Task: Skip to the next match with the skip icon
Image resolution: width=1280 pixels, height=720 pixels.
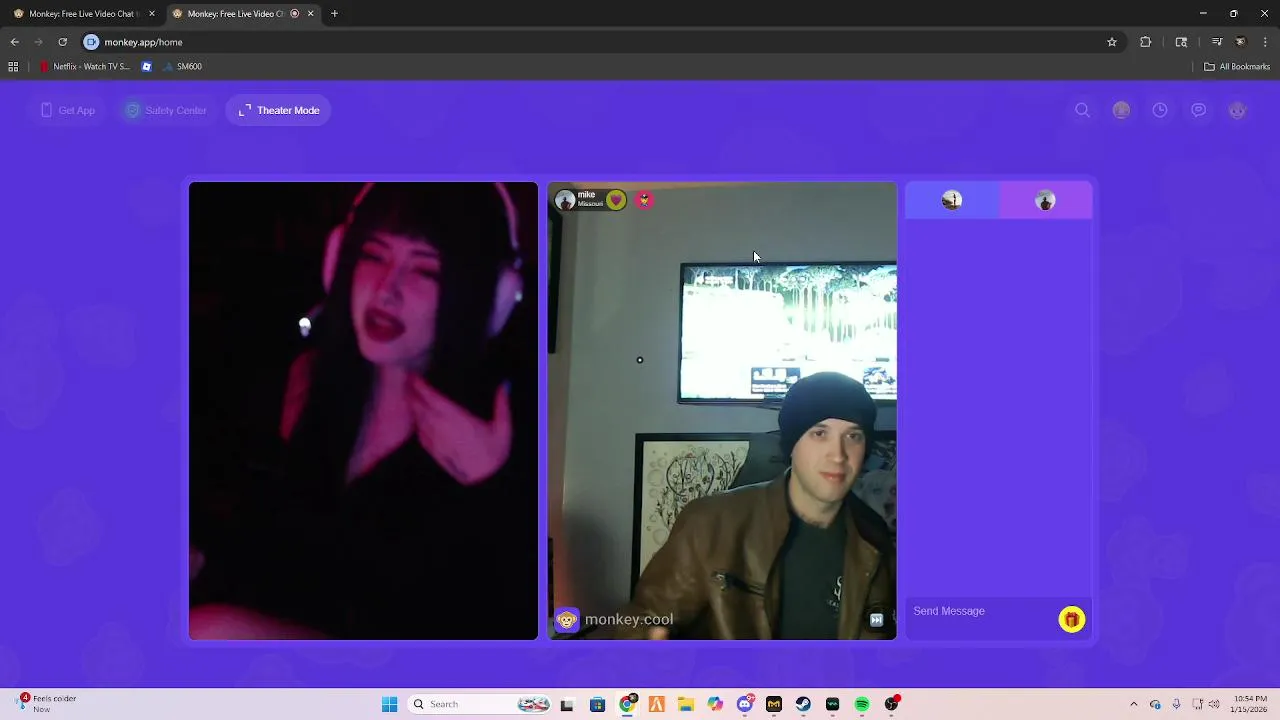Action: coord(876,620)
